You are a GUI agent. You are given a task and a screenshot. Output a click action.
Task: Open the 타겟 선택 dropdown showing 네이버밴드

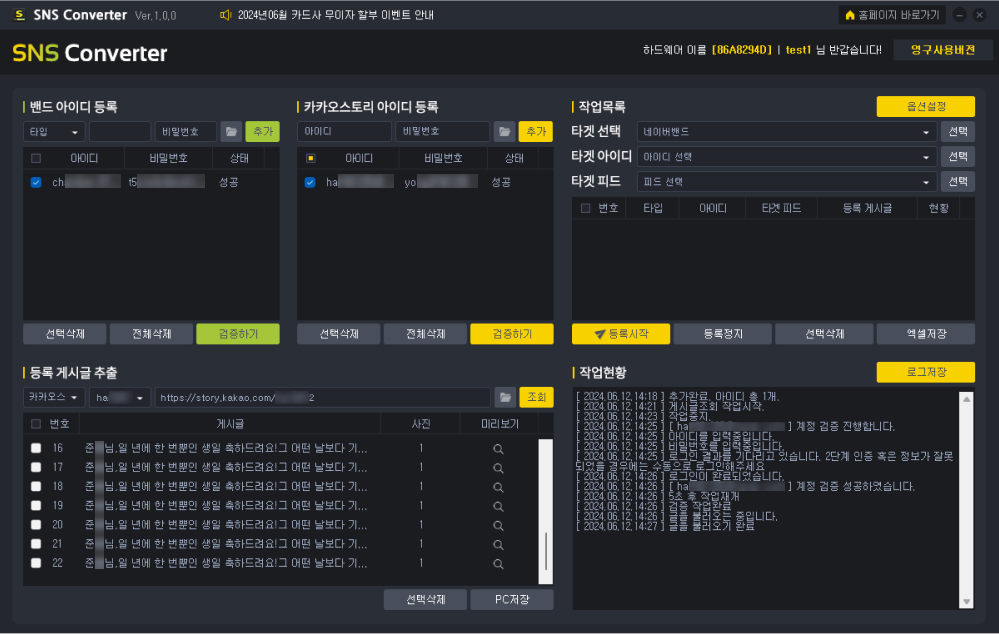click(787, 131)
